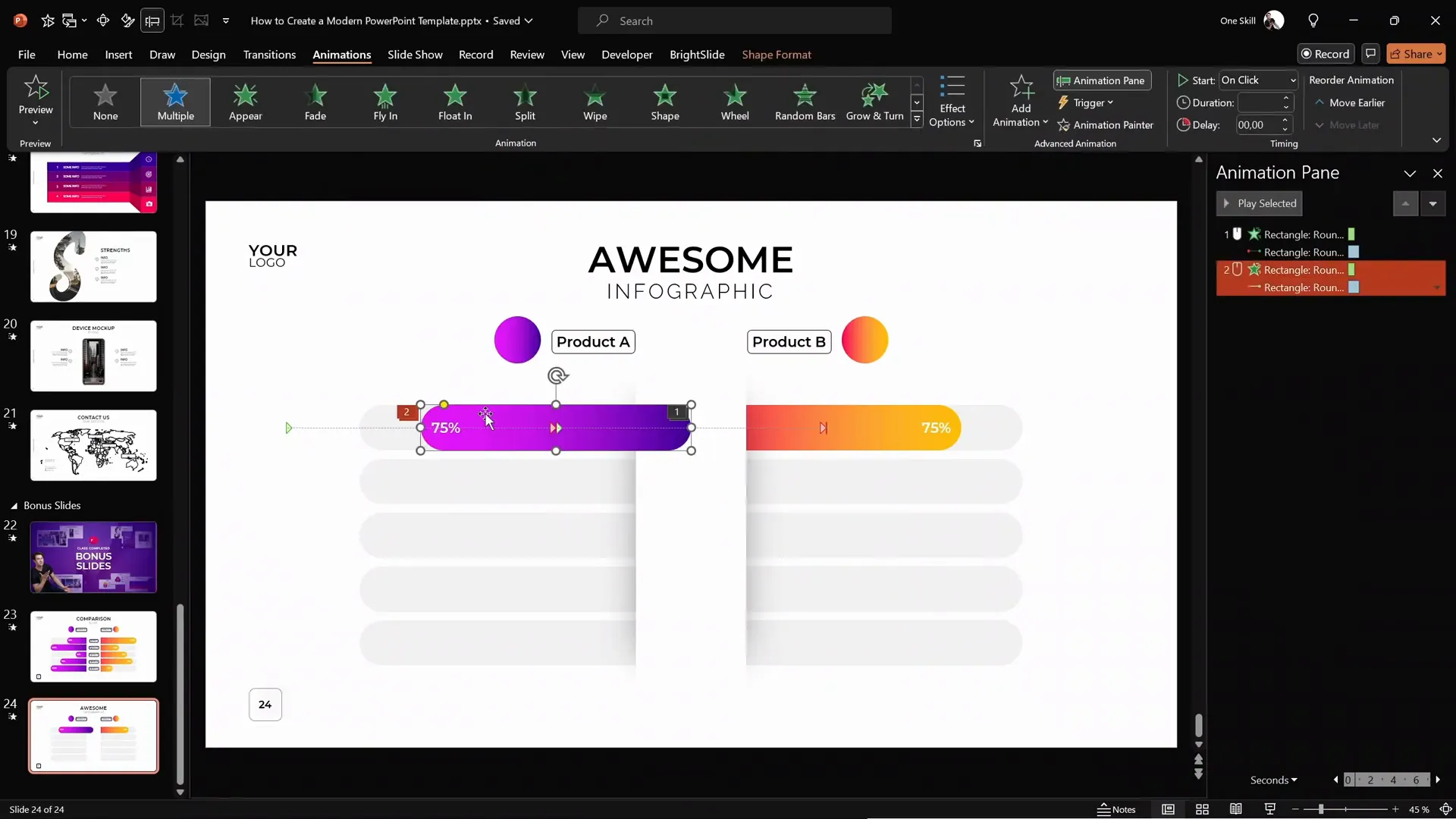This screenshot has width=1456, height=819.
Task: Open Effect Options menu
Action: [952, 102]
